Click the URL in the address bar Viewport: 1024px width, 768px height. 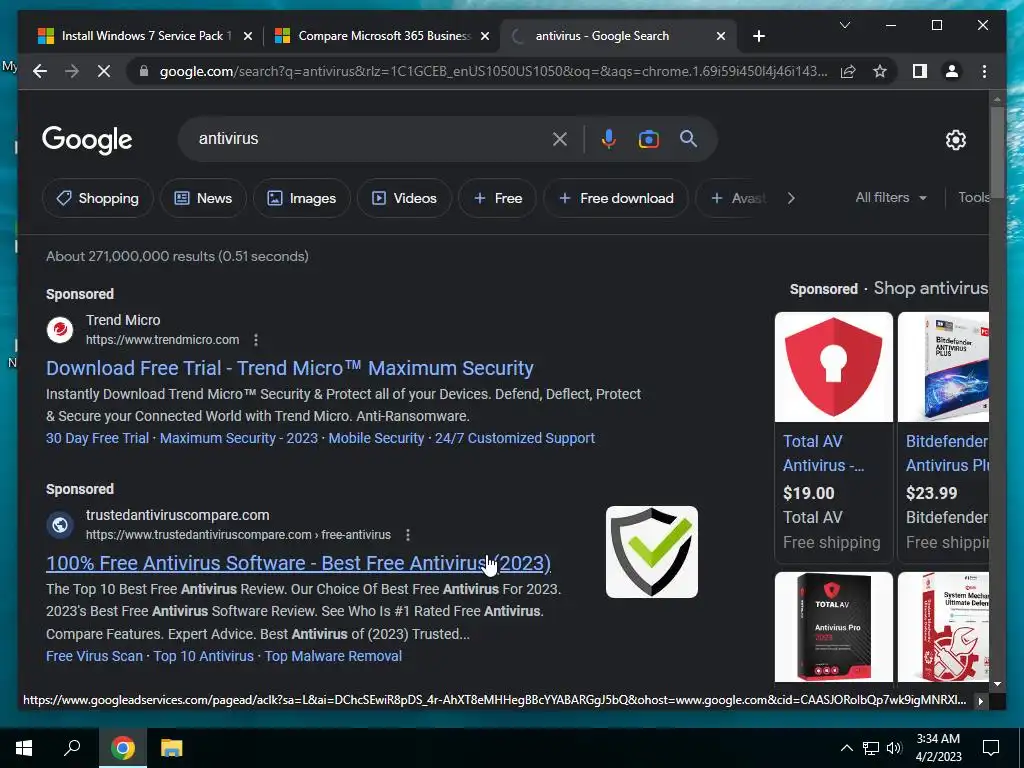click(x=493, y=71)
